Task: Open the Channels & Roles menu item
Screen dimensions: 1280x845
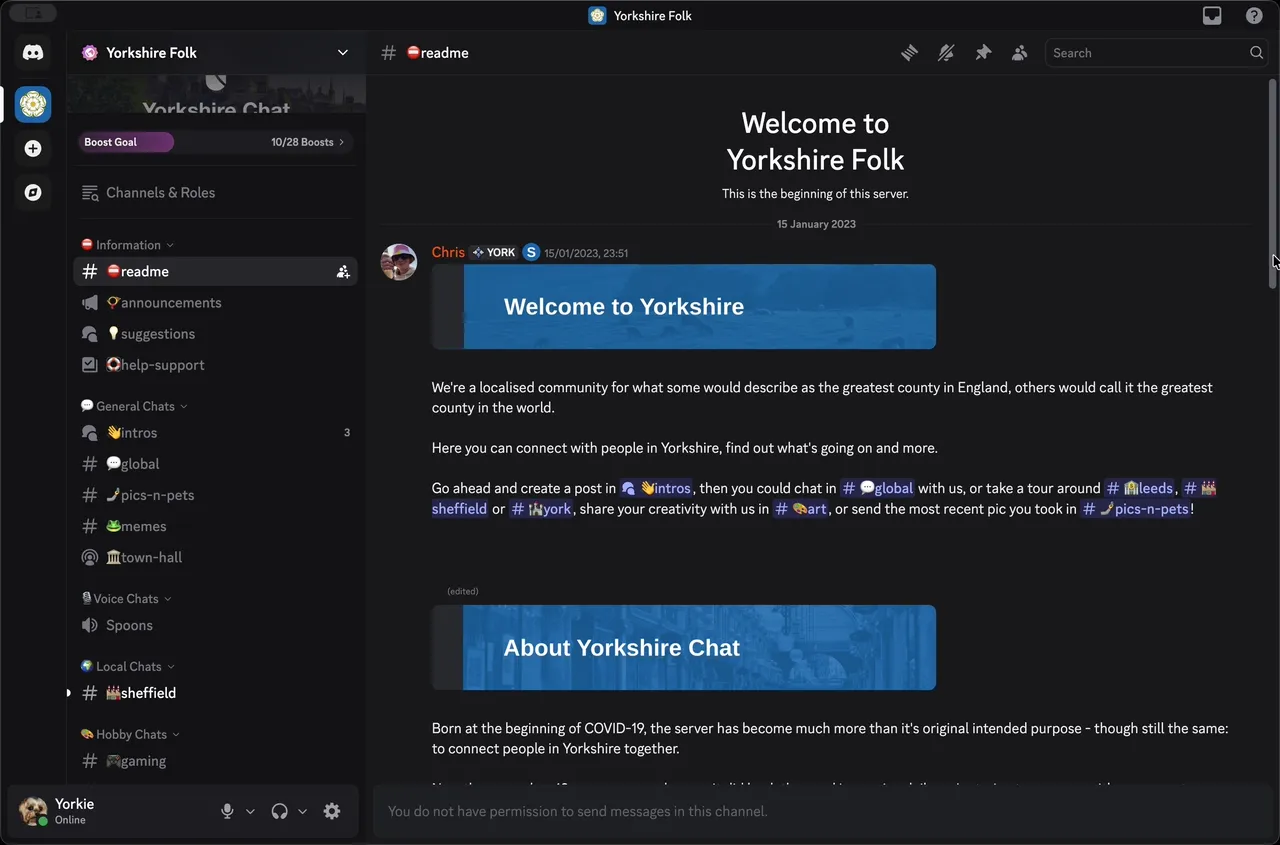Action: 160,192
